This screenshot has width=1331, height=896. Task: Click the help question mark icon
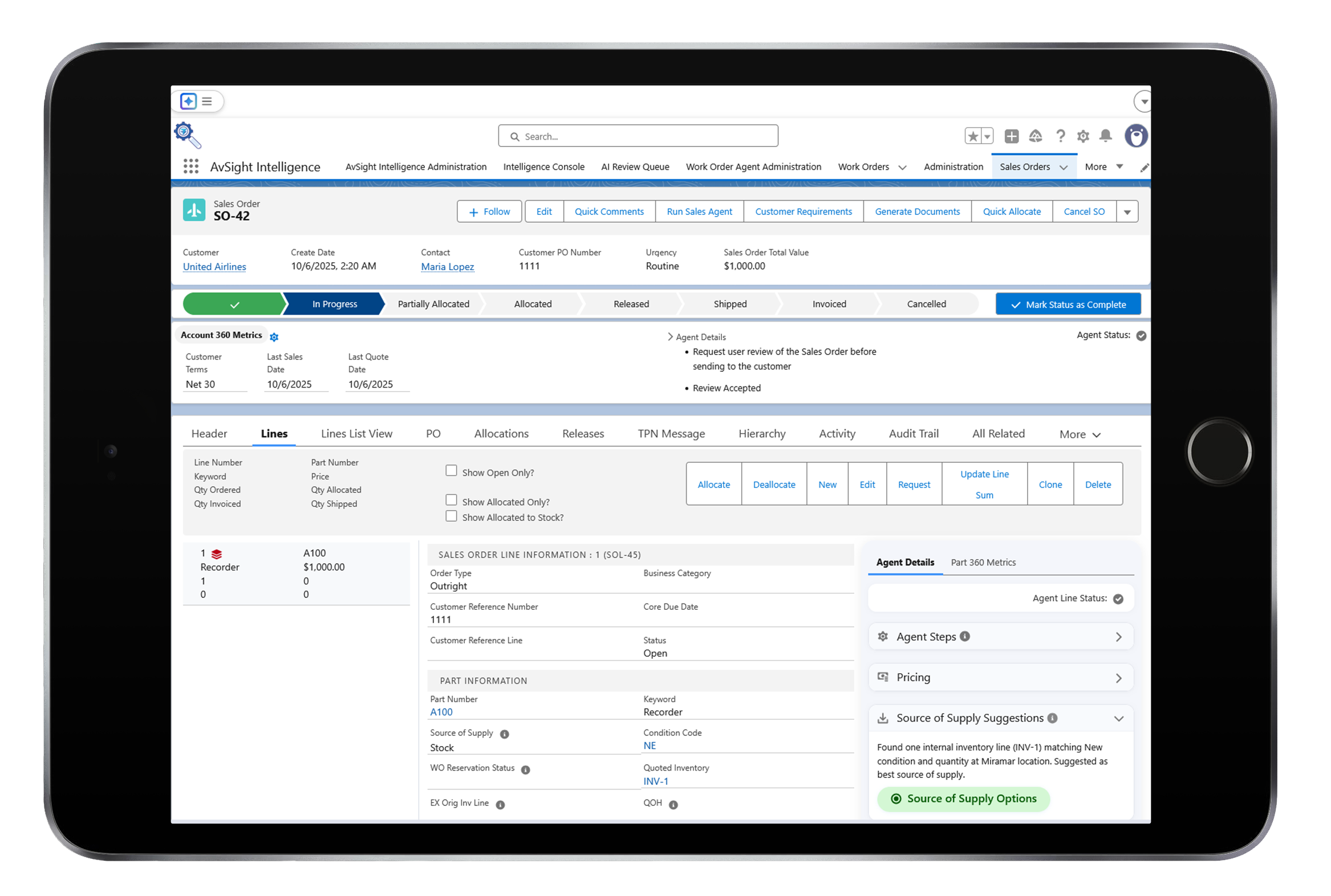pyautogui.click(x=1060, y=136)
